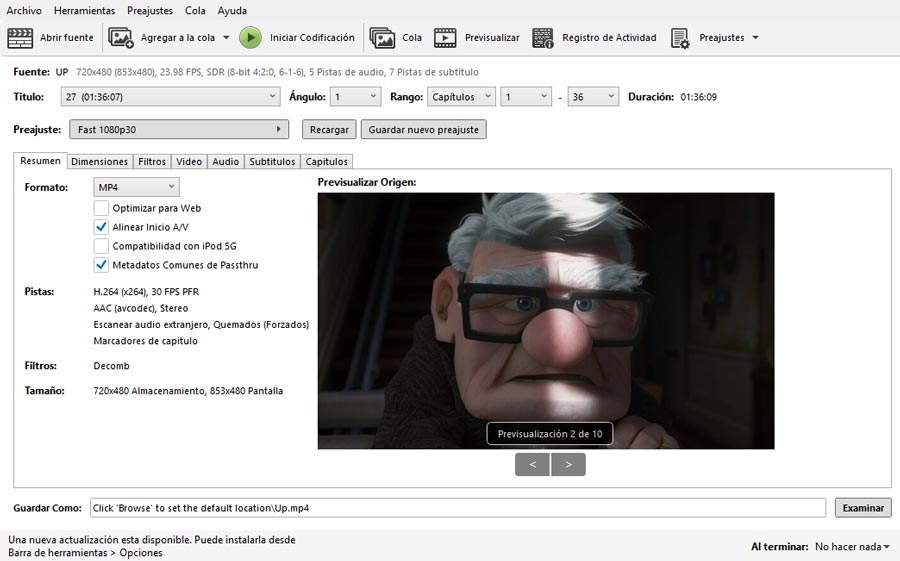This screenshot has height=561, width=900.
Task: Click the Guardar Como path field
Action: [457, 508]
